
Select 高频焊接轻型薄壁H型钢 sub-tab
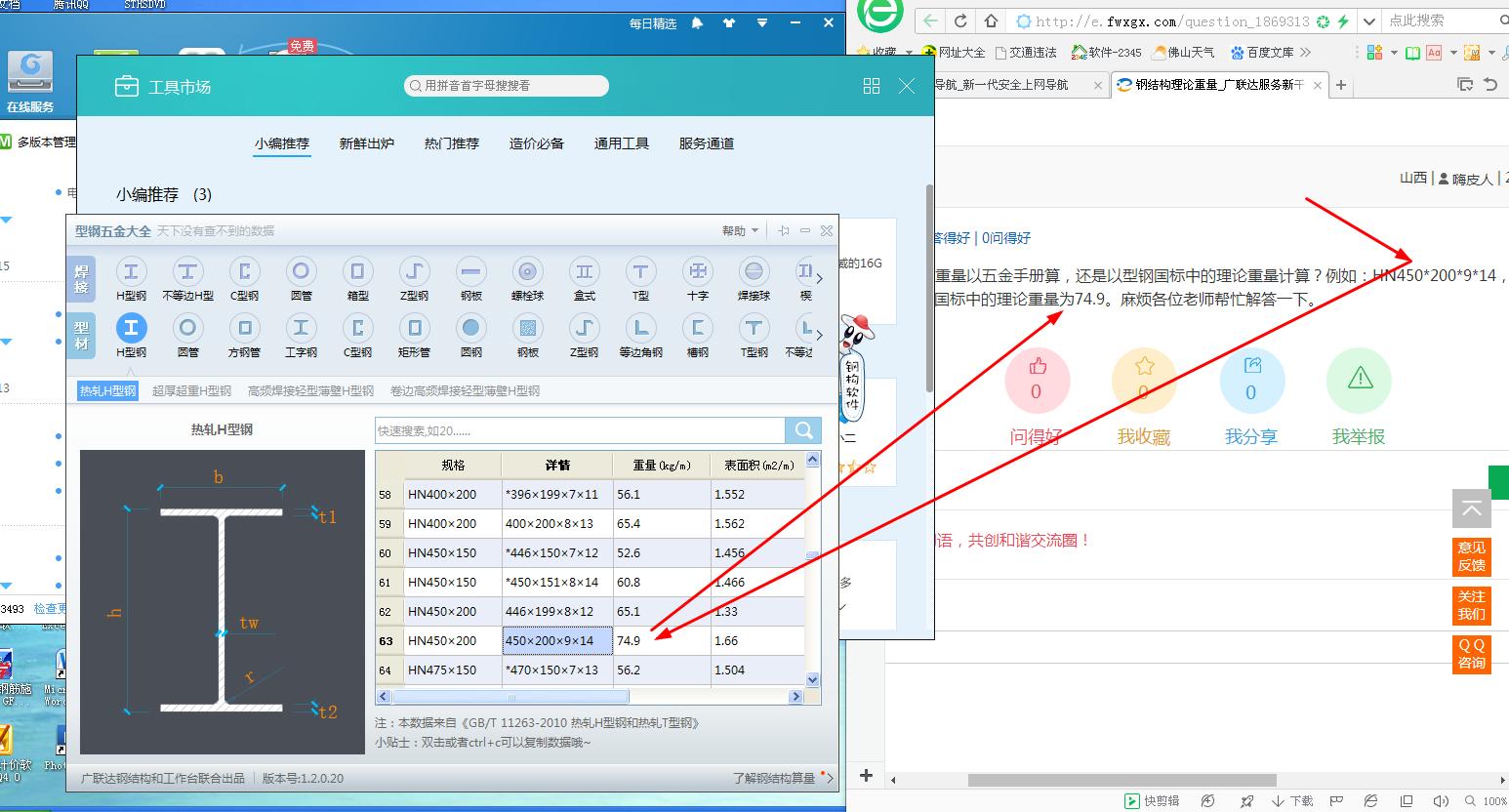pyautogui.click(x=310, y=391)
